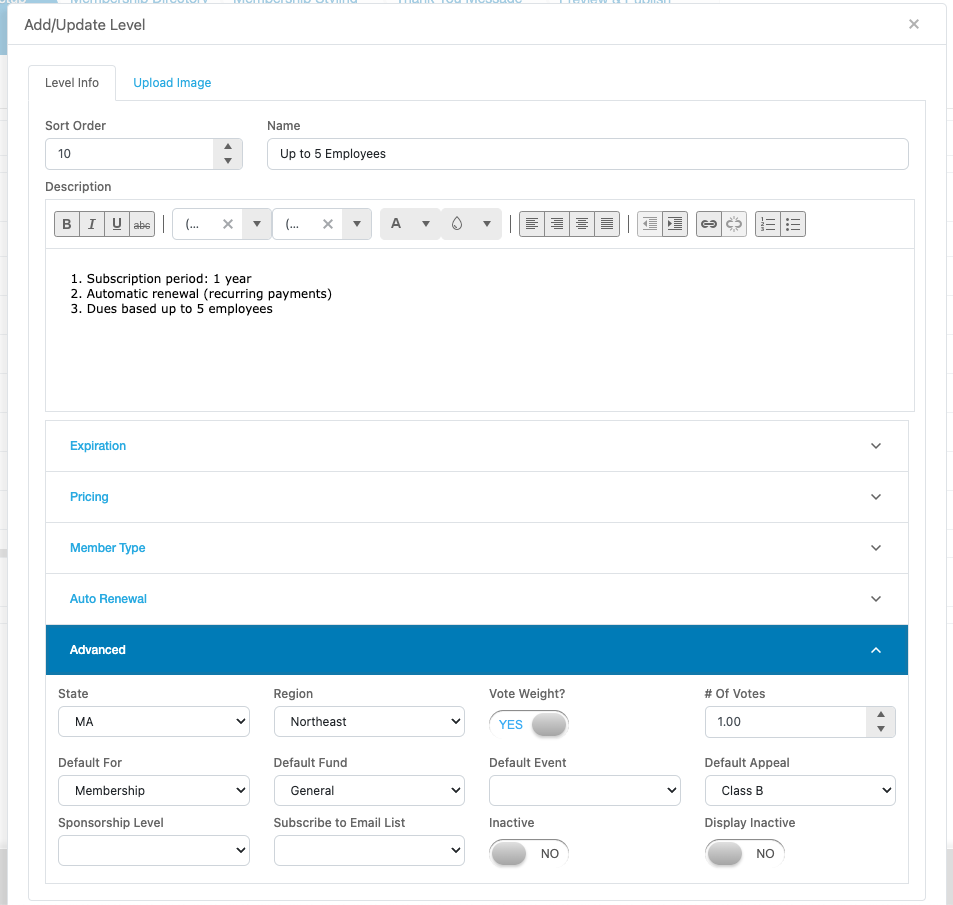
Task: Insert ordered numbered list
Action: click(768, 224)
